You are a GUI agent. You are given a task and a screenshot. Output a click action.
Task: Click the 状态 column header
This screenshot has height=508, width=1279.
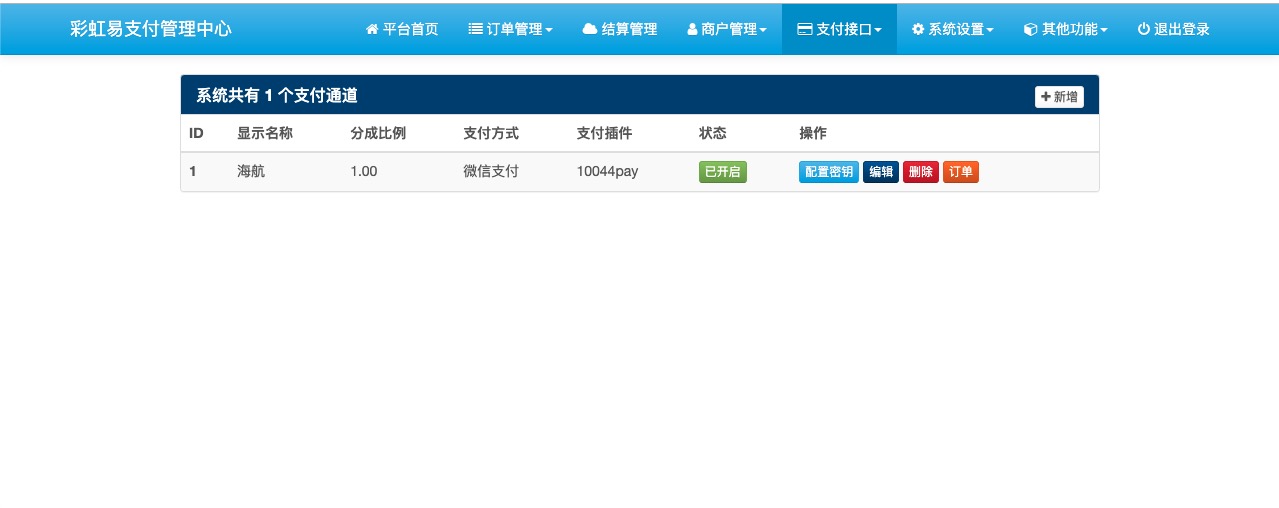pyautogui.click(x=713, y=133)
